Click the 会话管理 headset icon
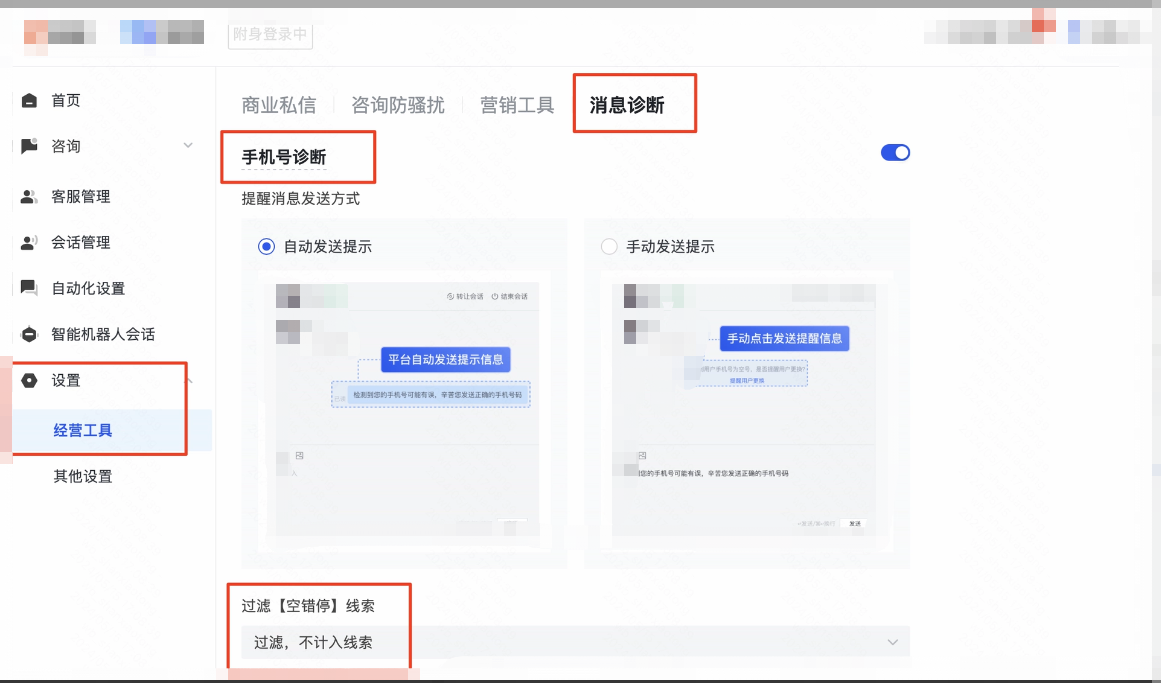 tap(30, 242)
